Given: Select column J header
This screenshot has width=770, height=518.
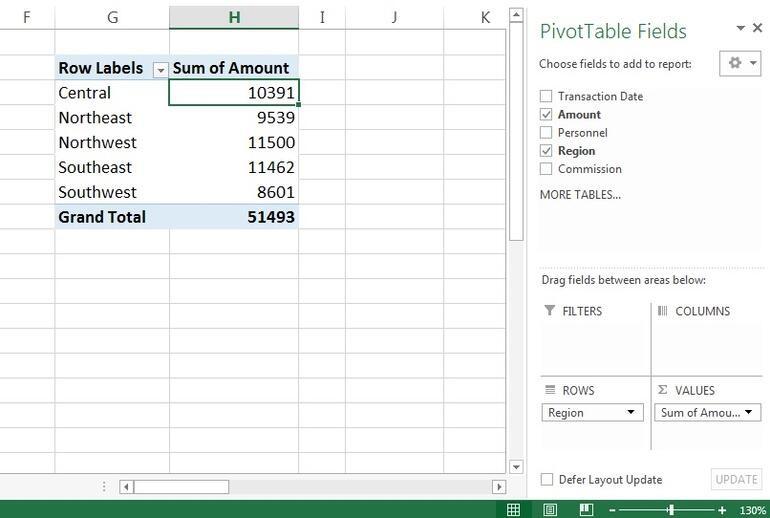Looking at the screenshot, I should click(x=394, y=17).
